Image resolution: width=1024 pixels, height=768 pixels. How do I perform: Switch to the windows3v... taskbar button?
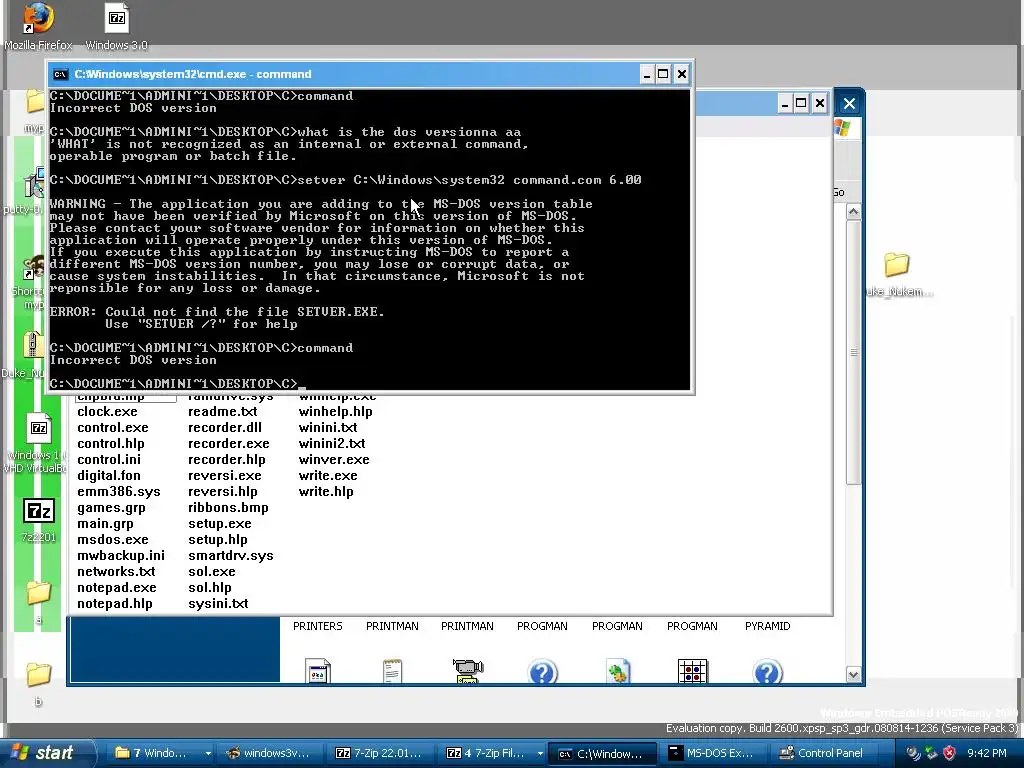point(268,753)
